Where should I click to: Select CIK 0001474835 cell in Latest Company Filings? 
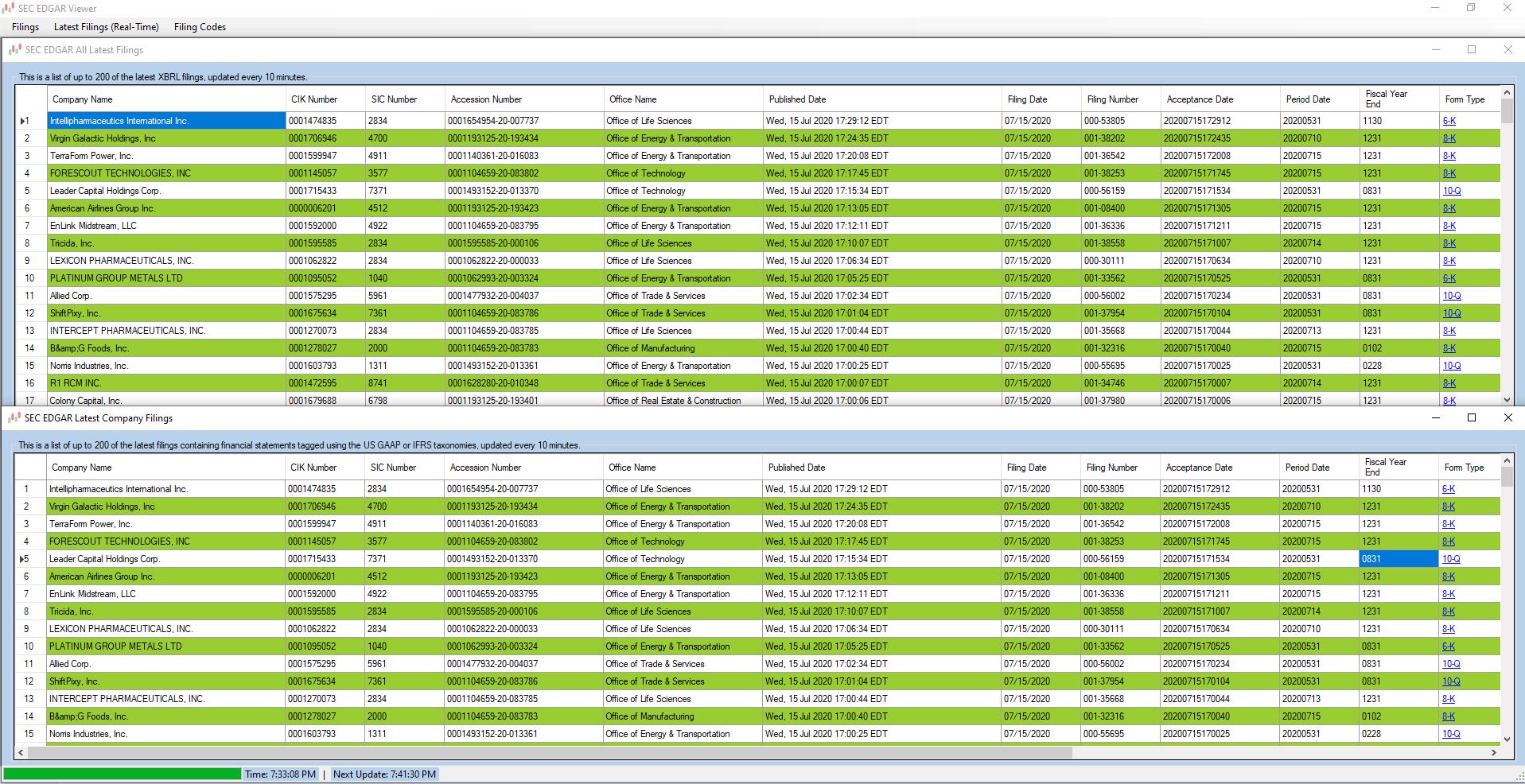(325, 489)
